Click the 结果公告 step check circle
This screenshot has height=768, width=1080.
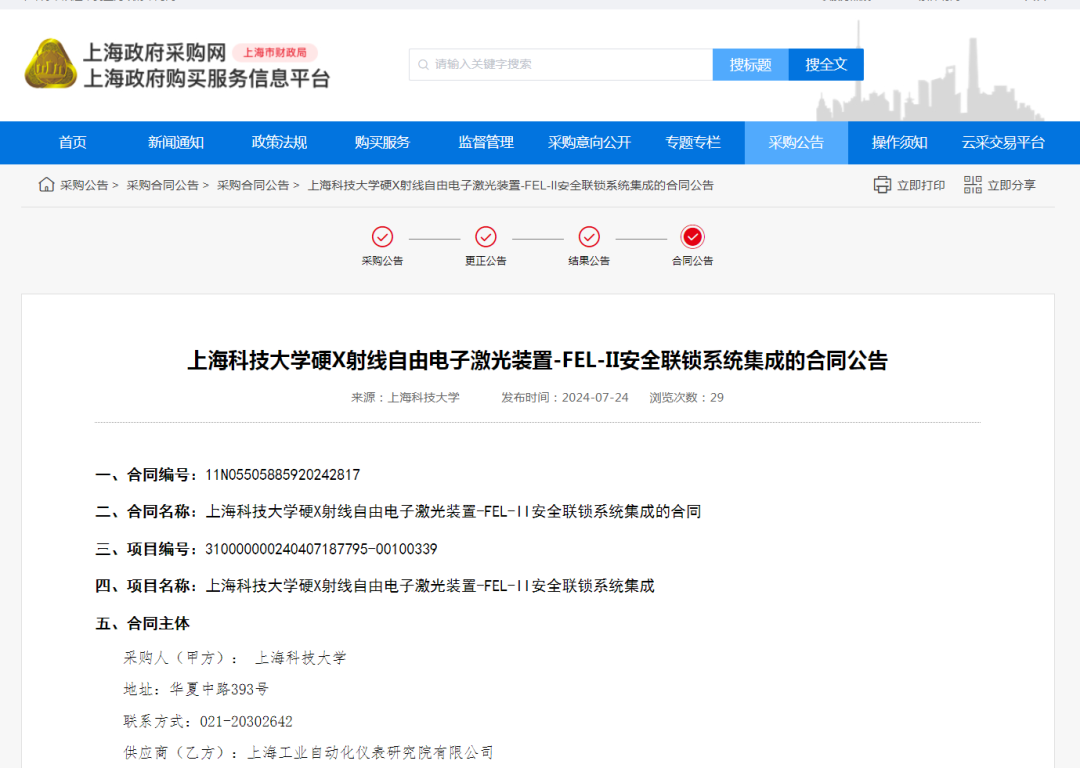click(589, 237)
